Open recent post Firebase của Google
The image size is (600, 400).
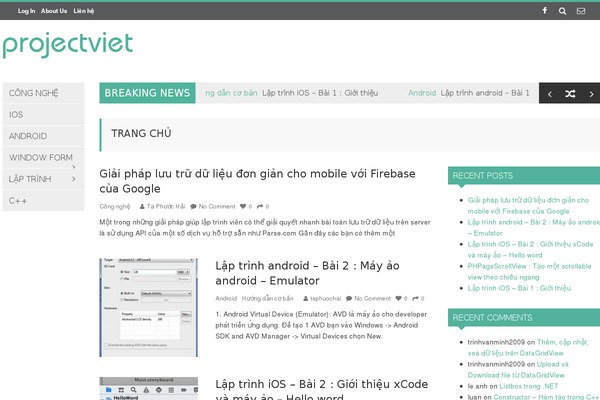[x=528, y=206]
